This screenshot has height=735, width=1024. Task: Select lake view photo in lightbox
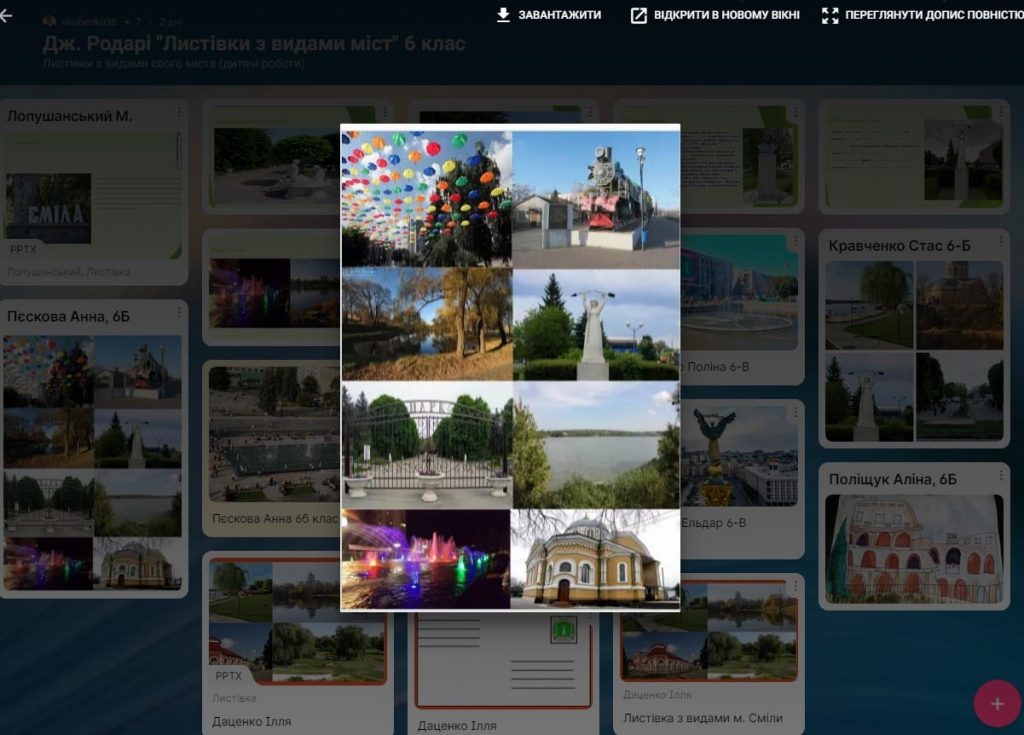click(x=596, y=446)
